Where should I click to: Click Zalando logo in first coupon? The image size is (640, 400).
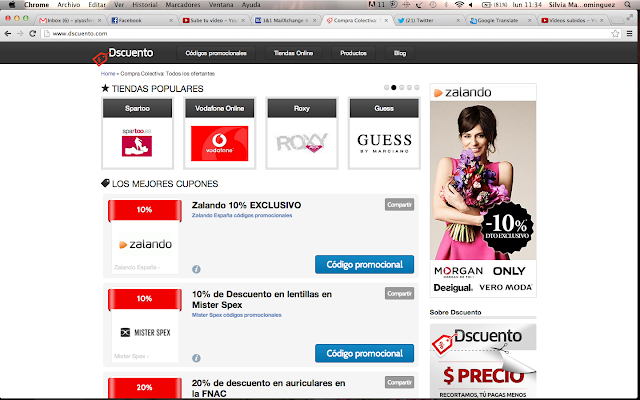145,244
